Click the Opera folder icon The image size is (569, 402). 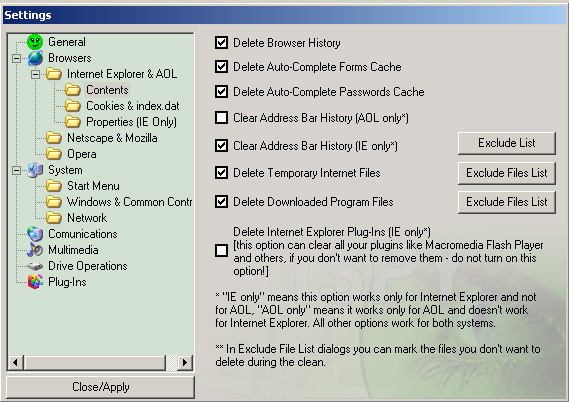coord(54,154)
